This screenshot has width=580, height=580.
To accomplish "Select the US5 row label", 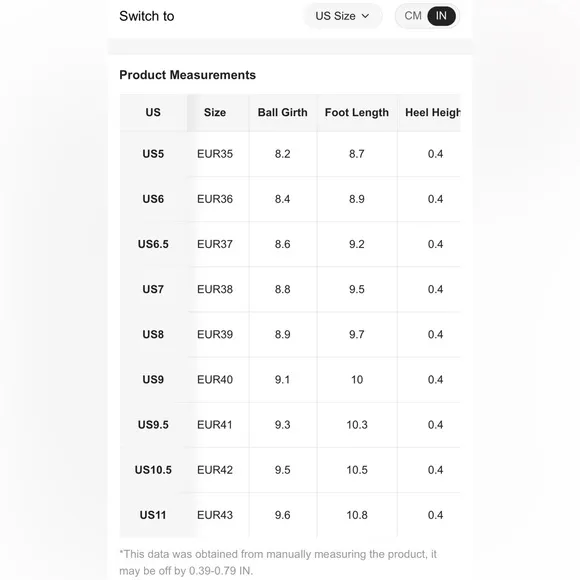I will point(153,154).
